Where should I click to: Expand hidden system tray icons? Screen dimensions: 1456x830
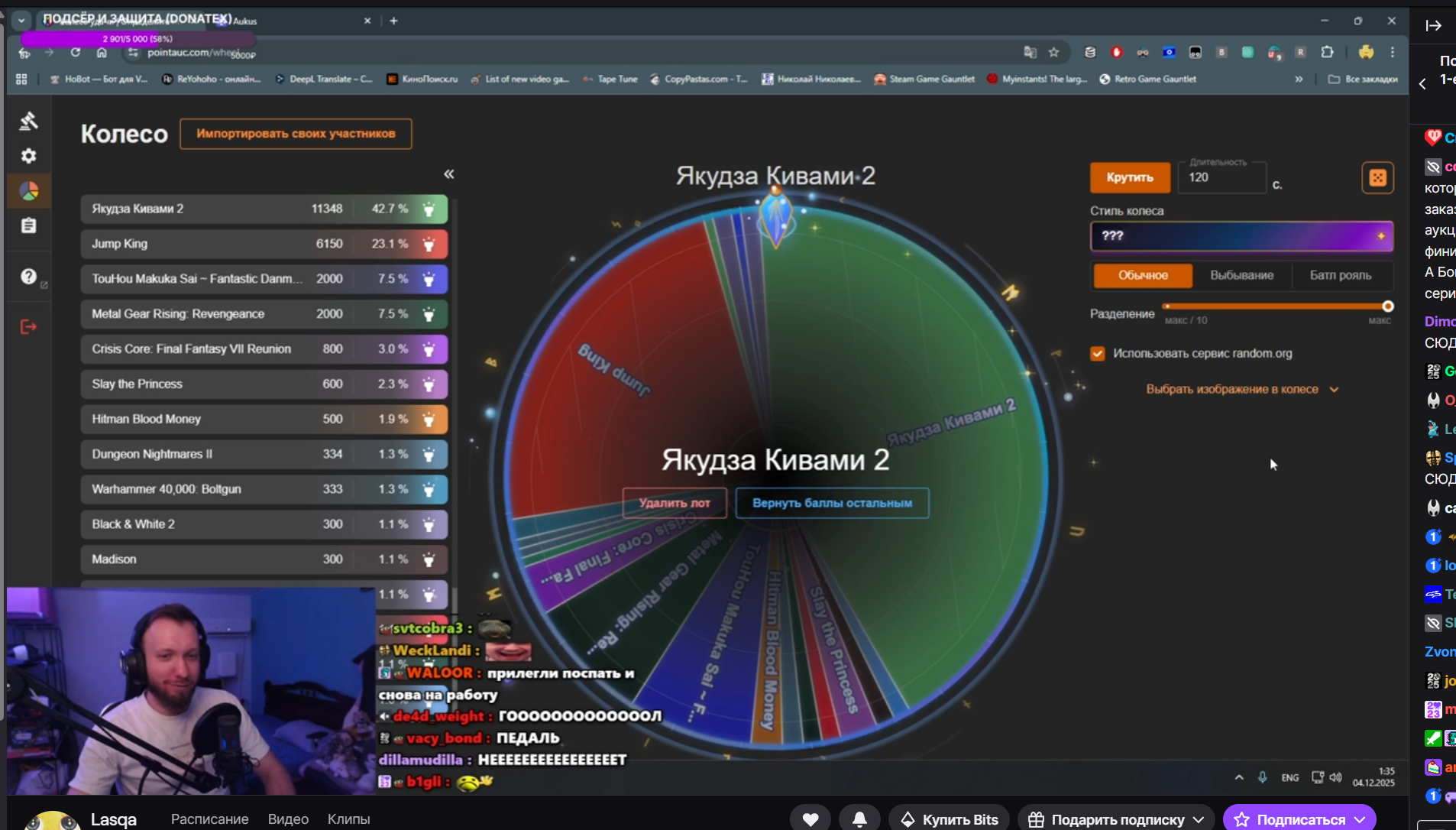1239,777
